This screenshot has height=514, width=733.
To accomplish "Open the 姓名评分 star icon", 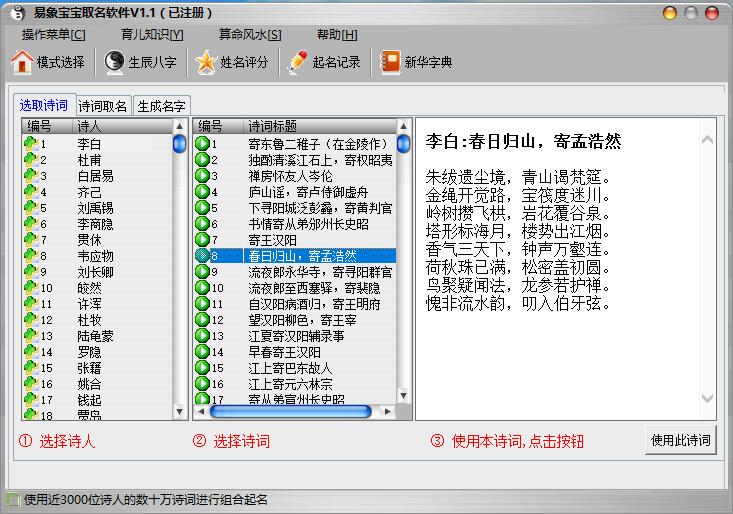I will coord(206,62).
